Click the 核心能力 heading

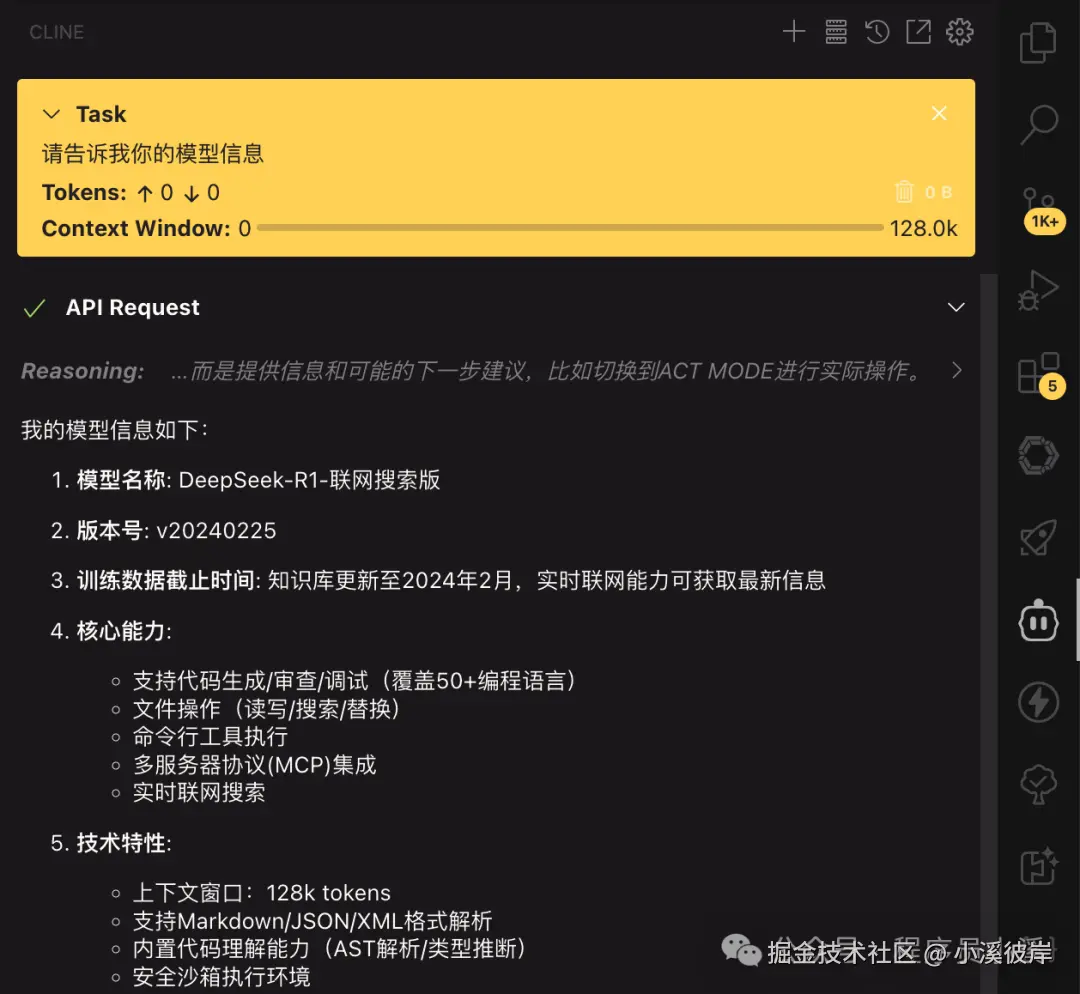(x=124, y=630)
